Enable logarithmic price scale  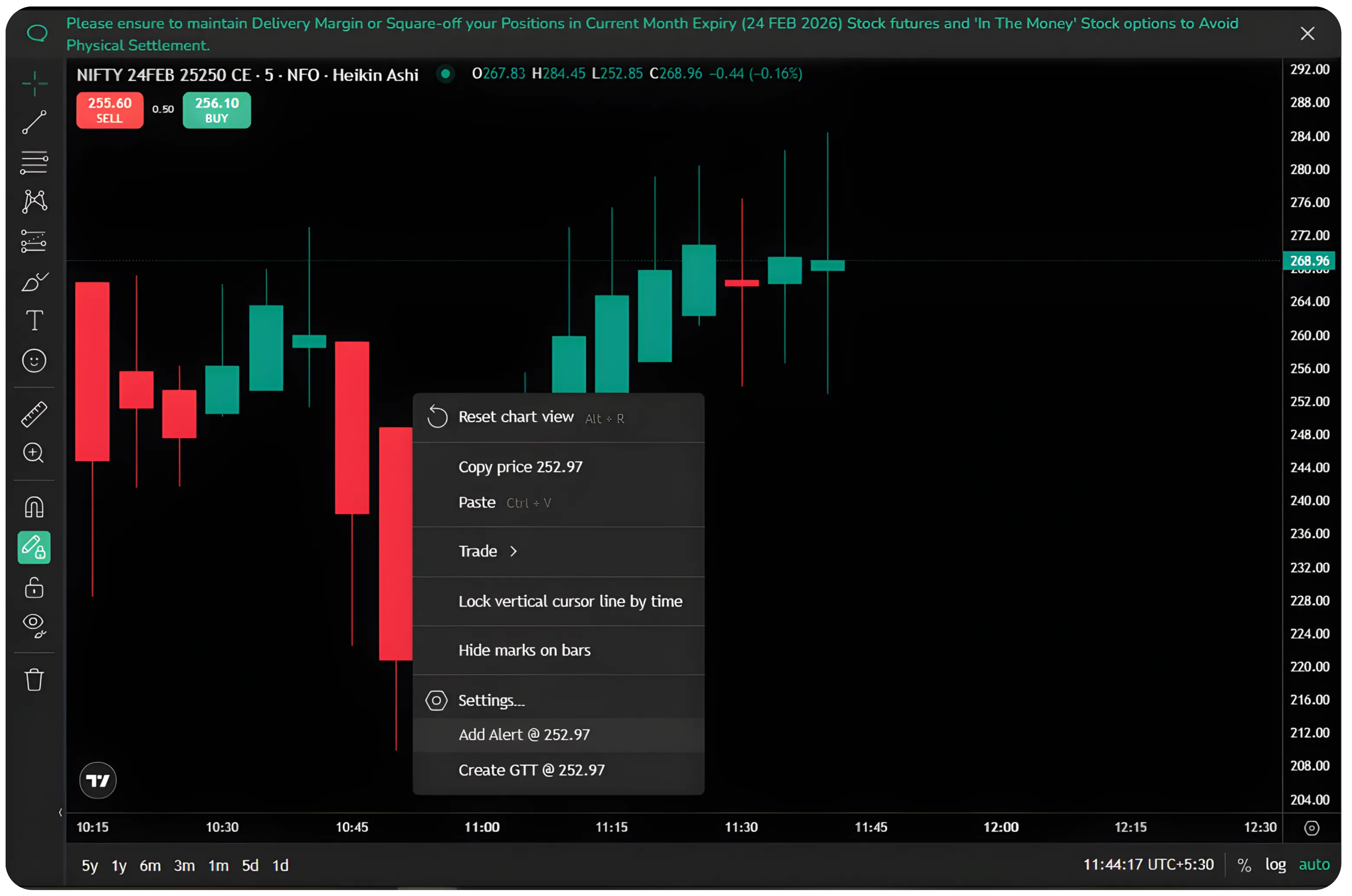tap(1275, 864)
